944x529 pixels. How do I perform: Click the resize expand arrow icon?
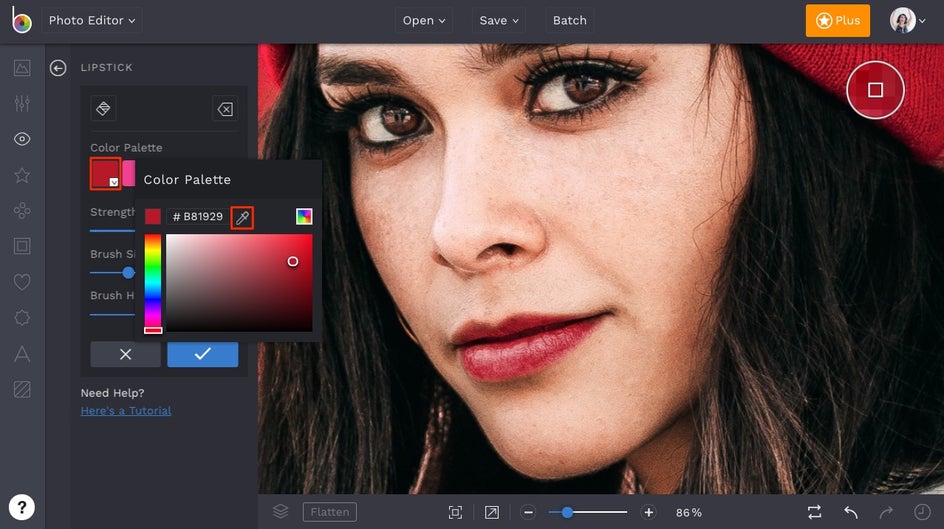coord(492,512)
